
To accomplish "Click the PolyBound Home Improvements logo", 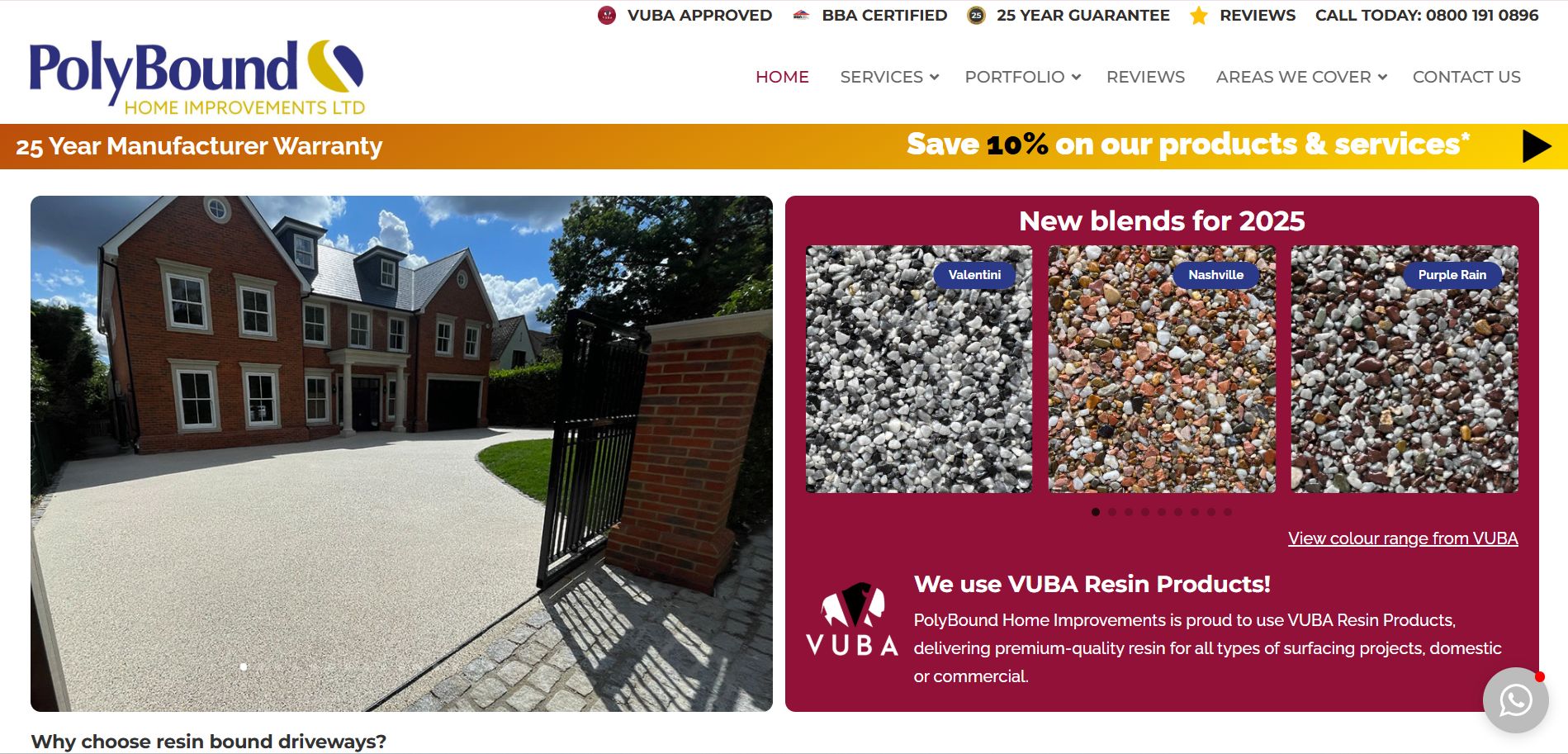I will click(197, 77).
